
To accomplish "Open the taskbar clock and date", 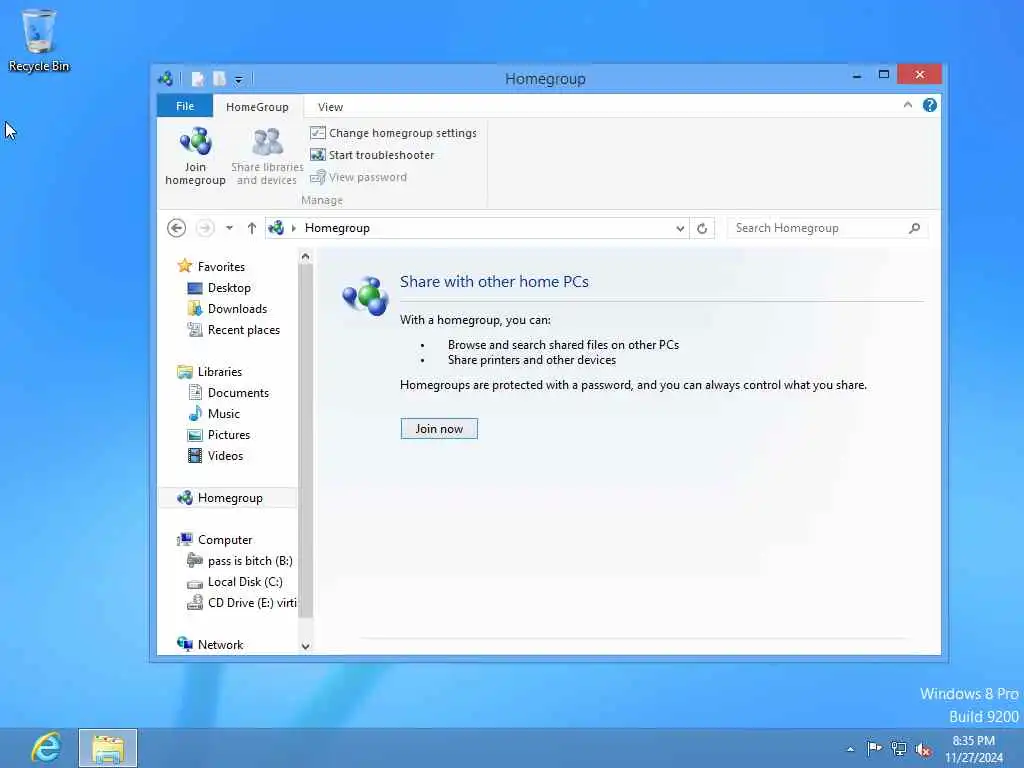I will pyautogui.click(x=974, y=749).
